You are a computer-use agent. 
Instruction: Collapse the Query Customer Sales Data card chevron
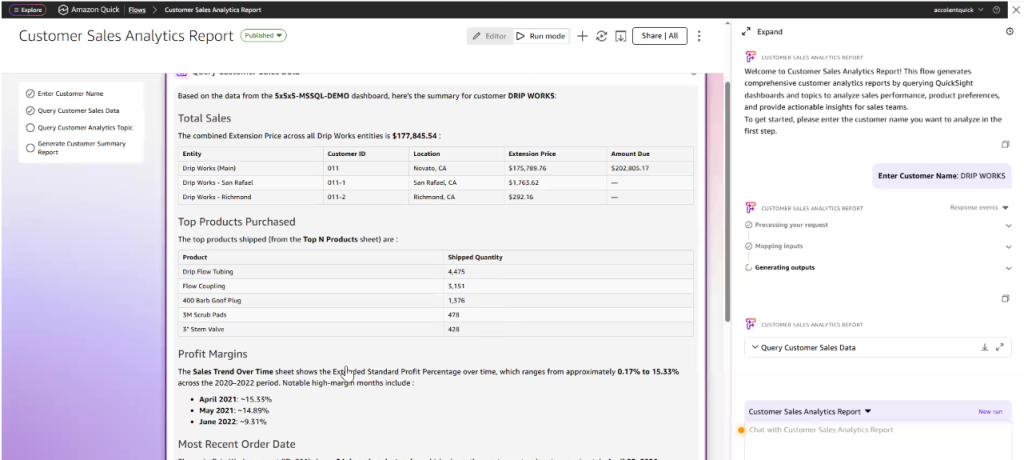click(x=755, y=348)
